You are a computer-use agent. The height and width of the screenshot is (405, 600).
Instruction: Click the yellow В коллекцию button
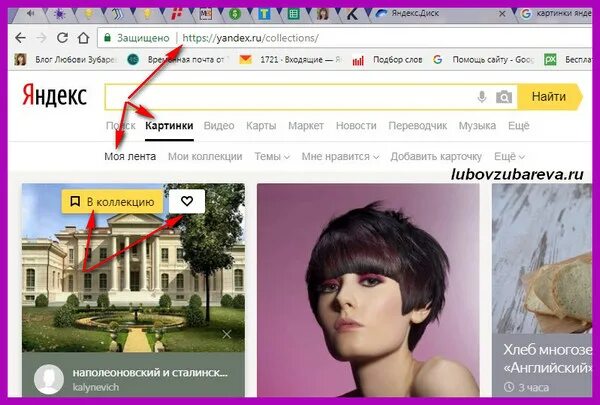point(112,201)
